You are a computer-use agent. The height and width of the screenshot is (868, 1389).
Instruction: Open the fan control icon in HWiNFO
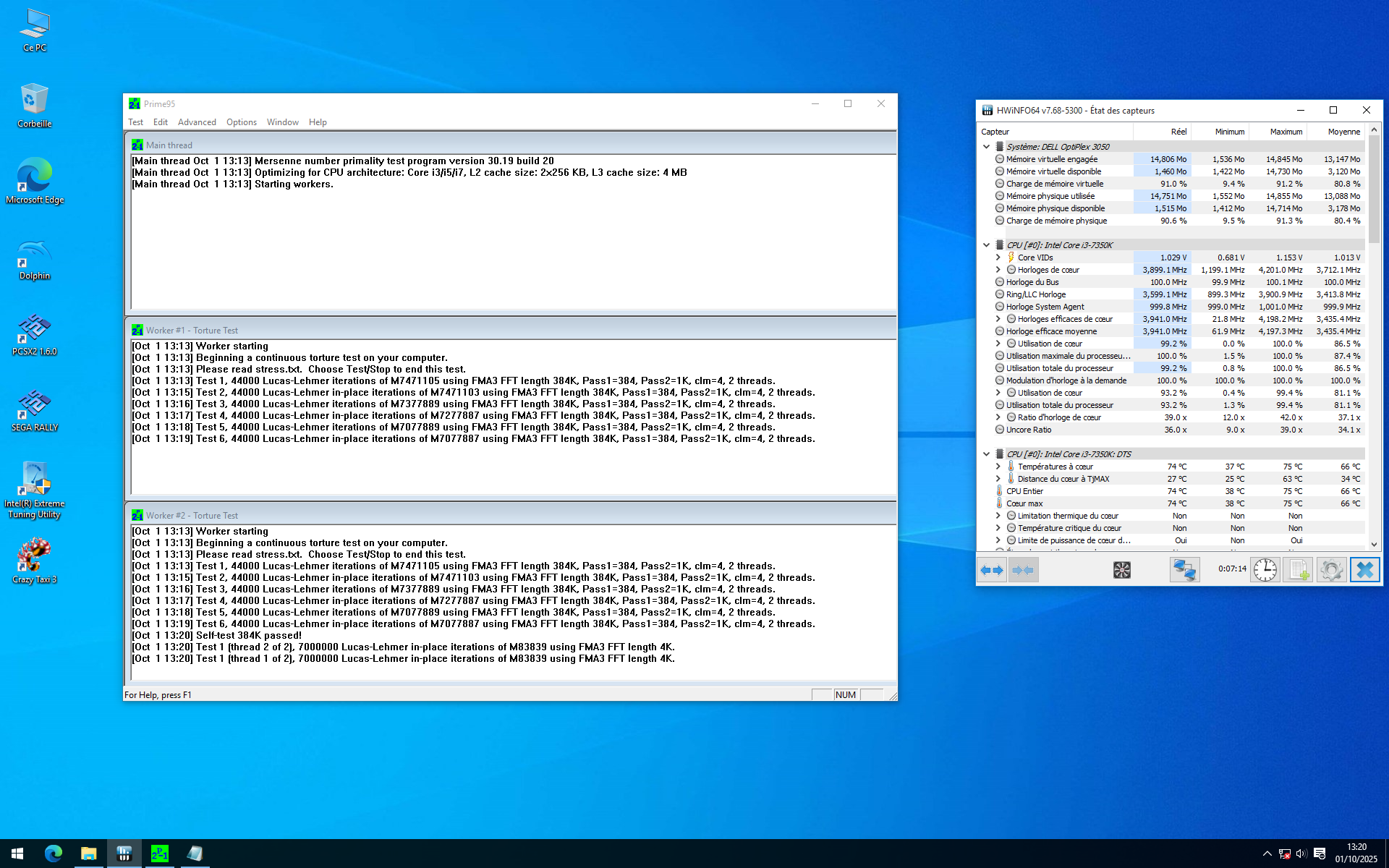(x=1121, y=570)
